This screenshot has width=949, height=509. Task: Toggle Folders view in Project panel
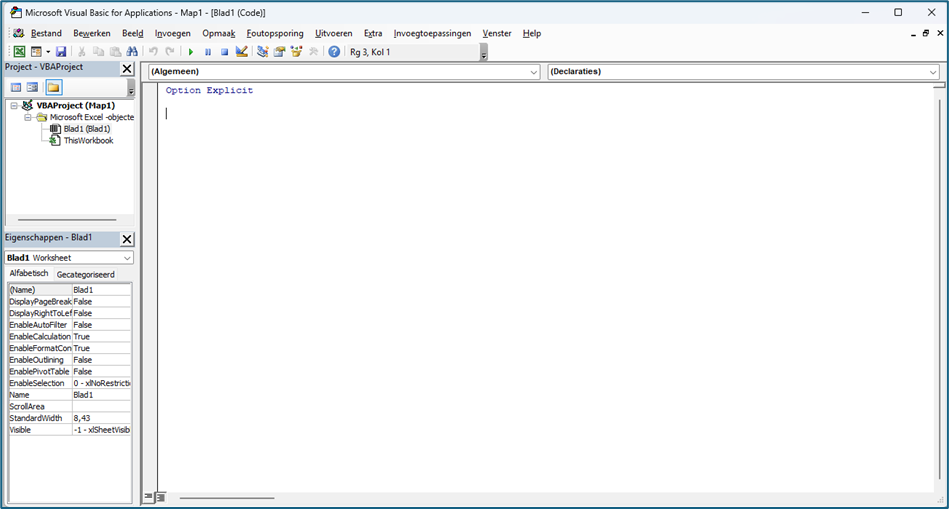(53, 88)
